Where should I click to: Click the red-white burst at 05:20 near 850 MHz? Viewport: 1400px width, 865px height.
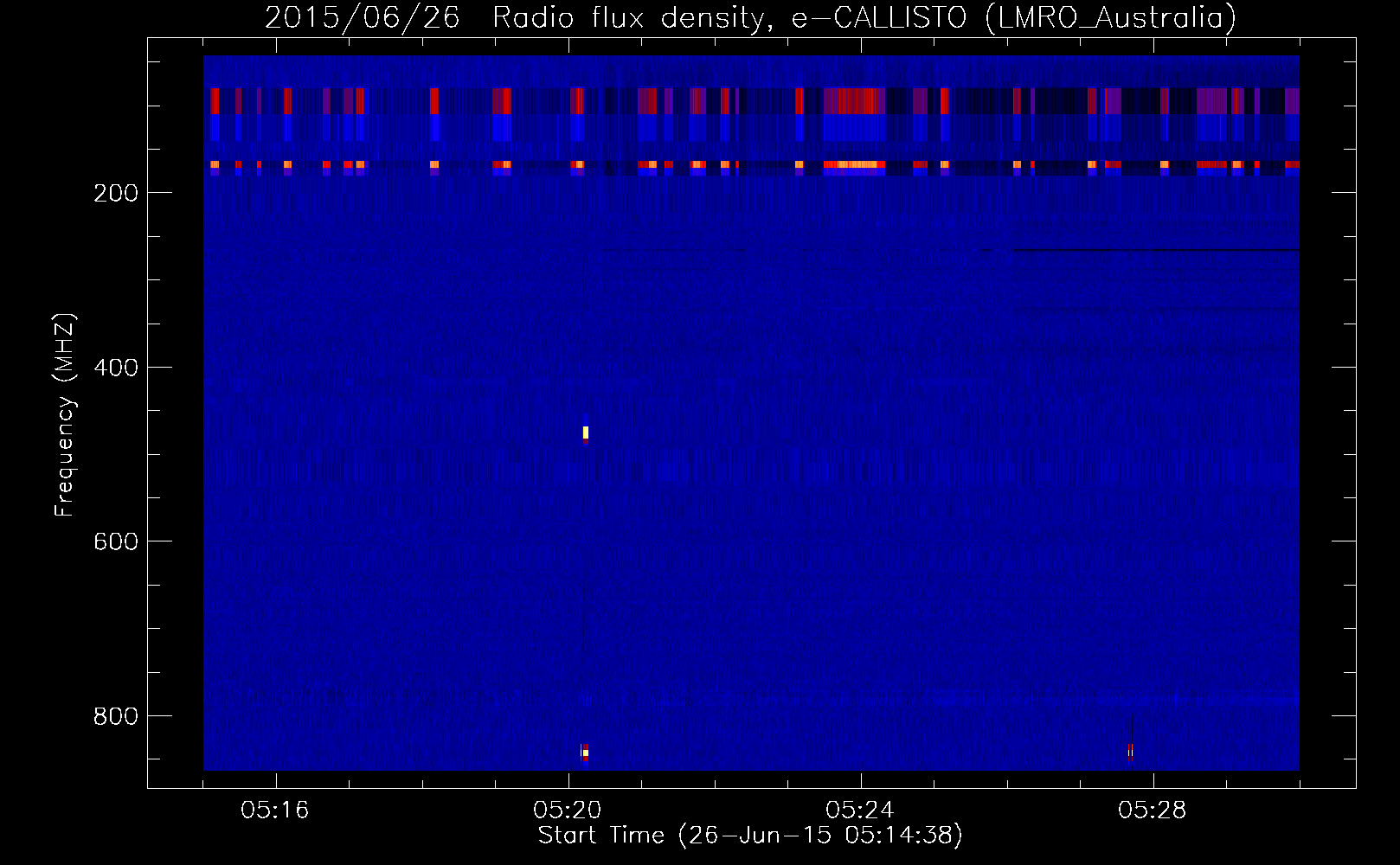coord(585,753)
